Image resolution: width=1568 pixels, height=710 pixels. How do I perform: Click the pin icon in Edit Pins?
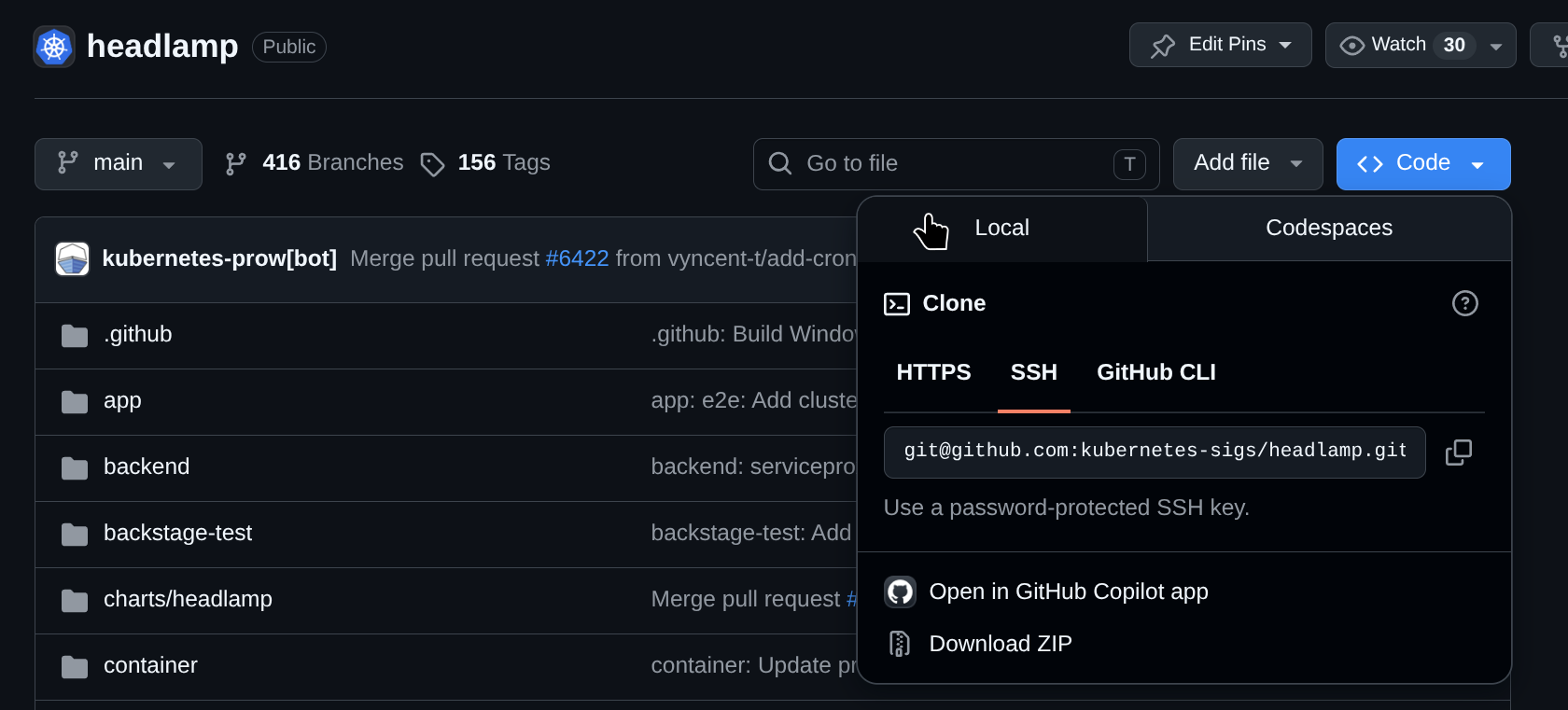[1163, 46]
